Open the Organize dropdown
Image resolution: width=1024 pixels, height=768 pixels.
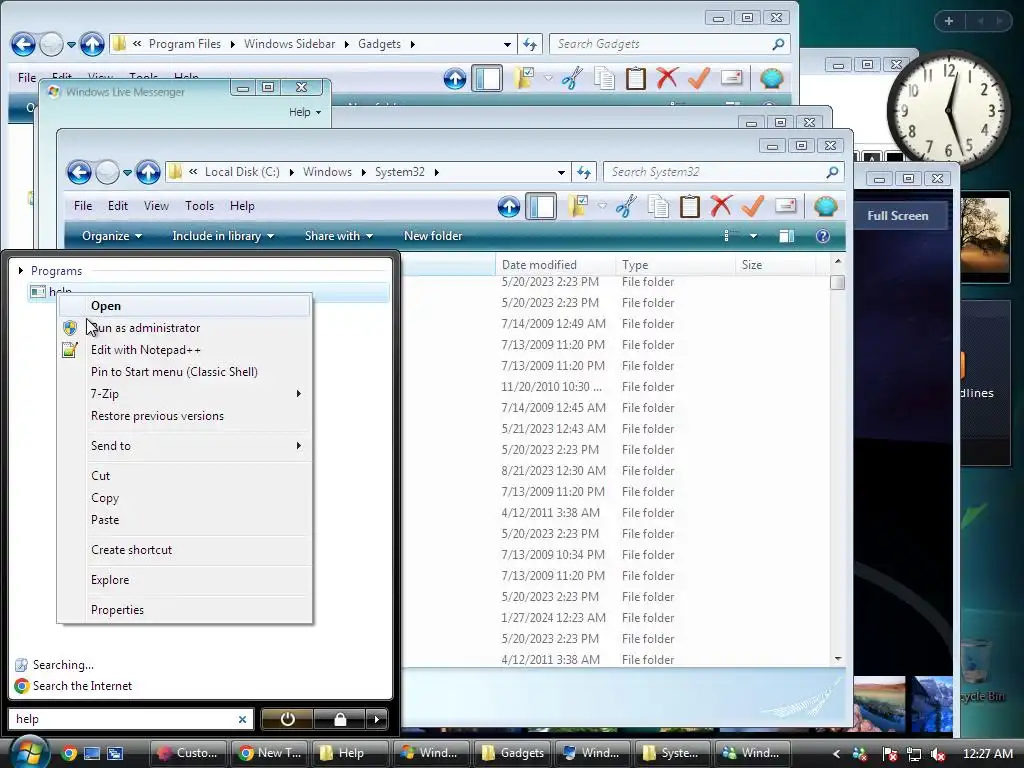coord(112,236)
